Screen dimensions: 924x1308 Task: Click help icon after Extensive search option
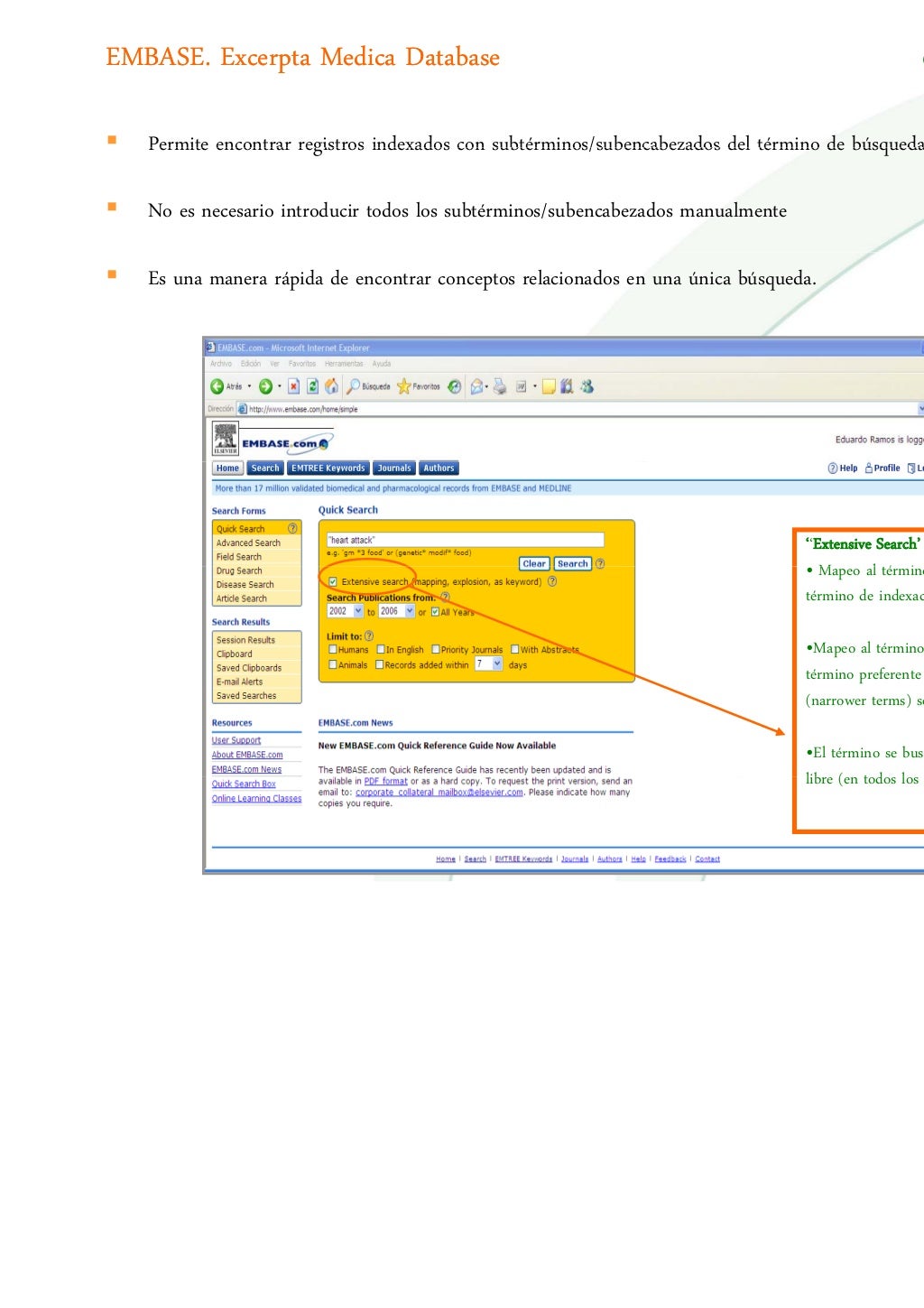point(552,581)
